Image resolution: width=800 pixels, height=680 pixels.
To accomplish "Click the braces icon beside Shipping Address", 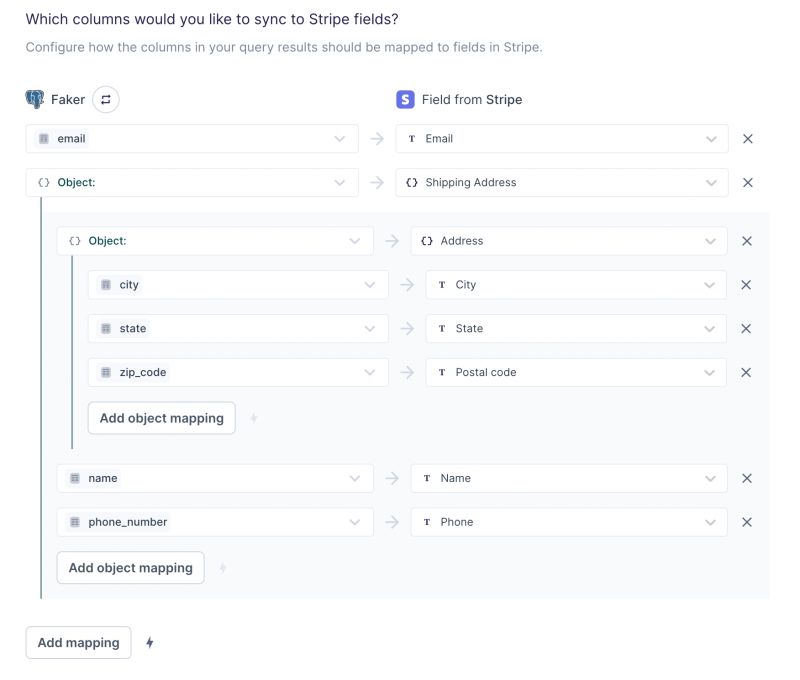I will pos(412,183).
